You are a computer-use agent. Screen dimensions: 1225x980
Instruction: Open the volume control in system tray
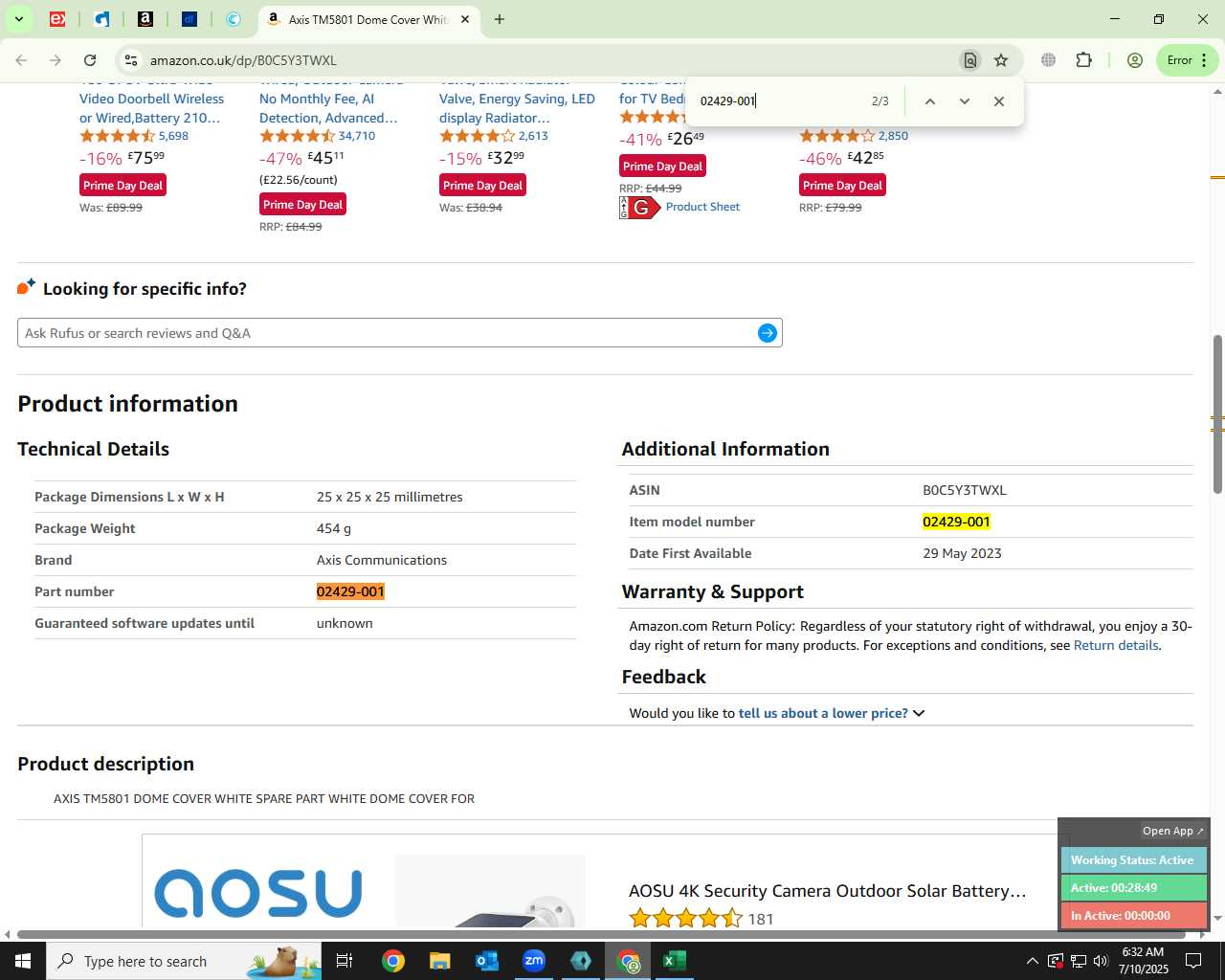tap(1101, 961)
